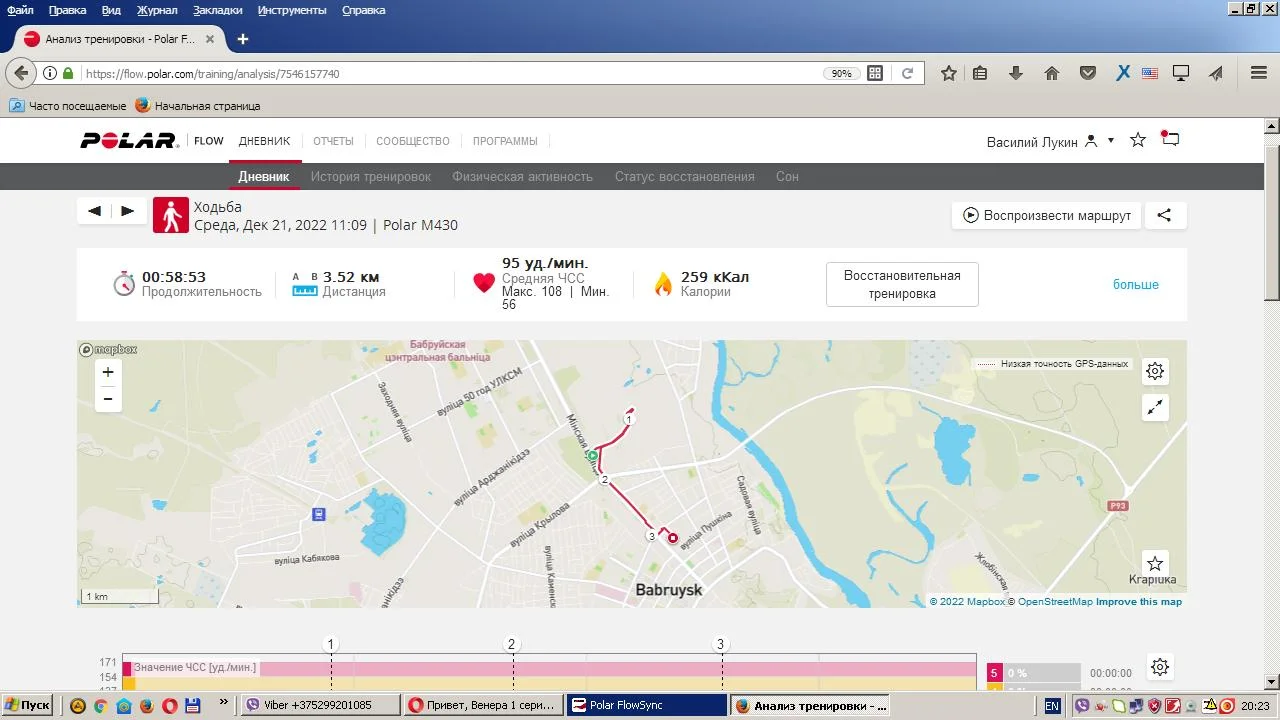Open the Сон subtab
Screen dimensions: 1280x720
point(787,177)
